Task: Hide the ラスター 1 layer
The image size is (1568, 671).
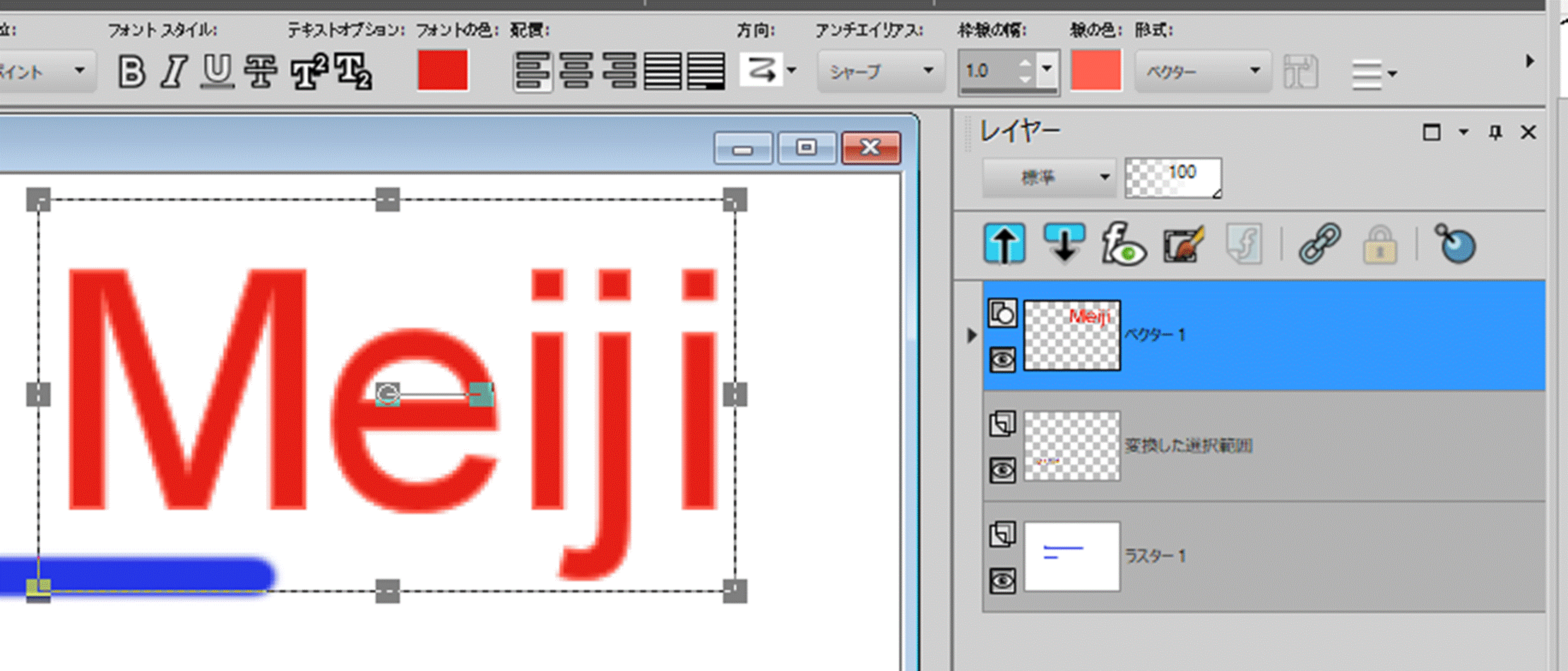Action: point(1002,581)
